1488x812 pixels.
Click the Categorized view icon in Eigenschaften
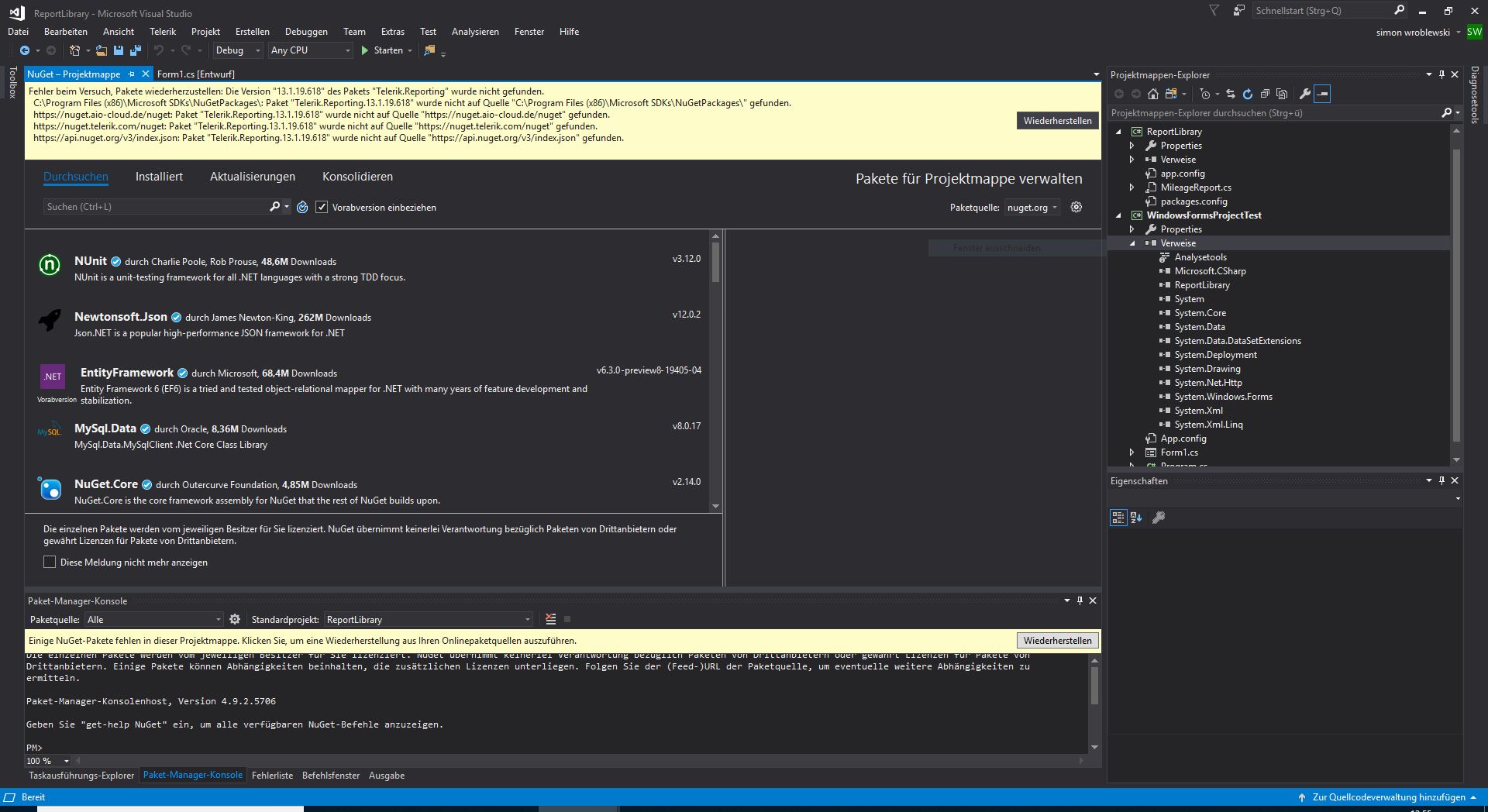pyautogui.click(x=1118, y=518)
